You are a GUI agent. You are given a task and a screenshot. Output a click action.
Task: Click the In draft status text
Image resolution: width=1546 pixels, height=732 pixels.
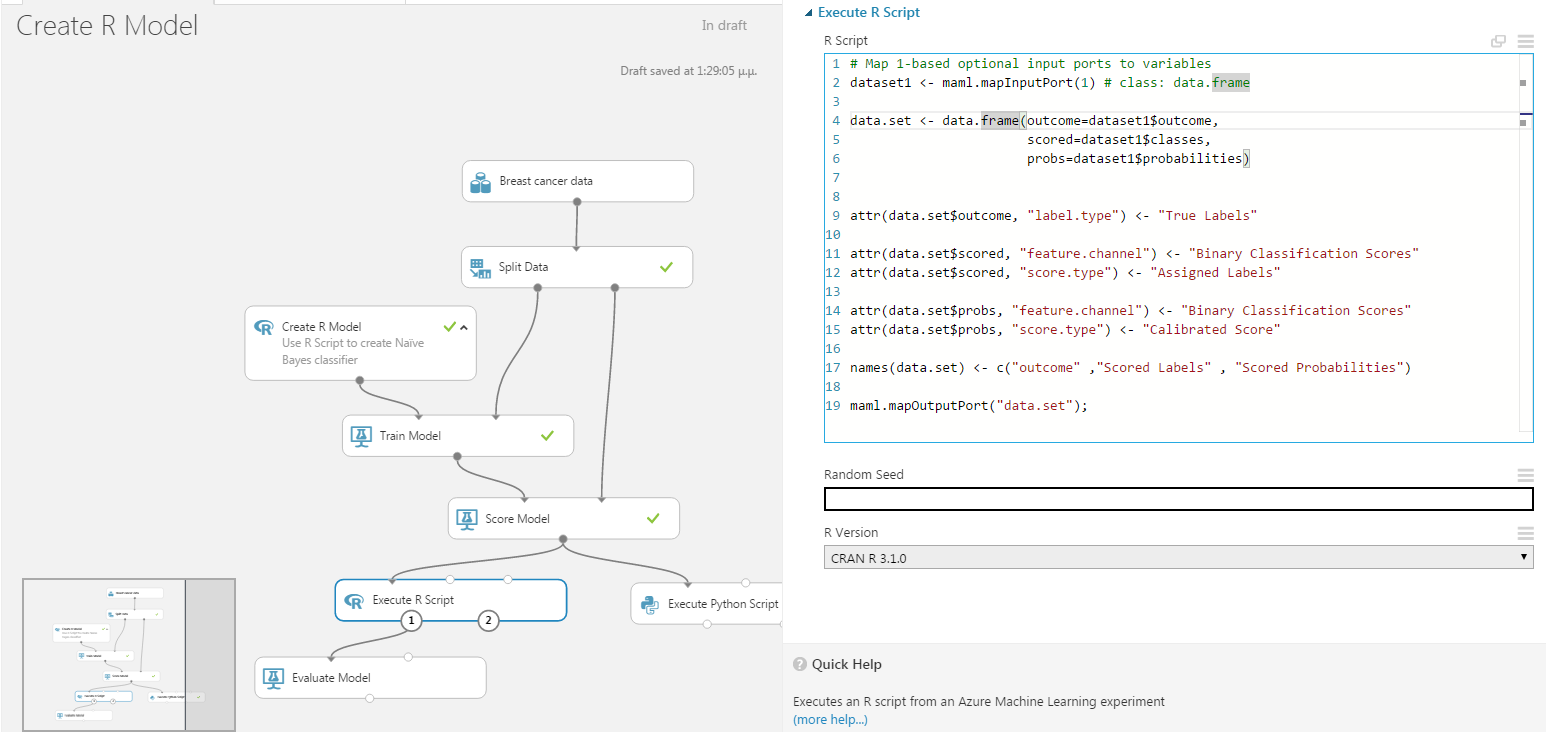coord(724,25)
